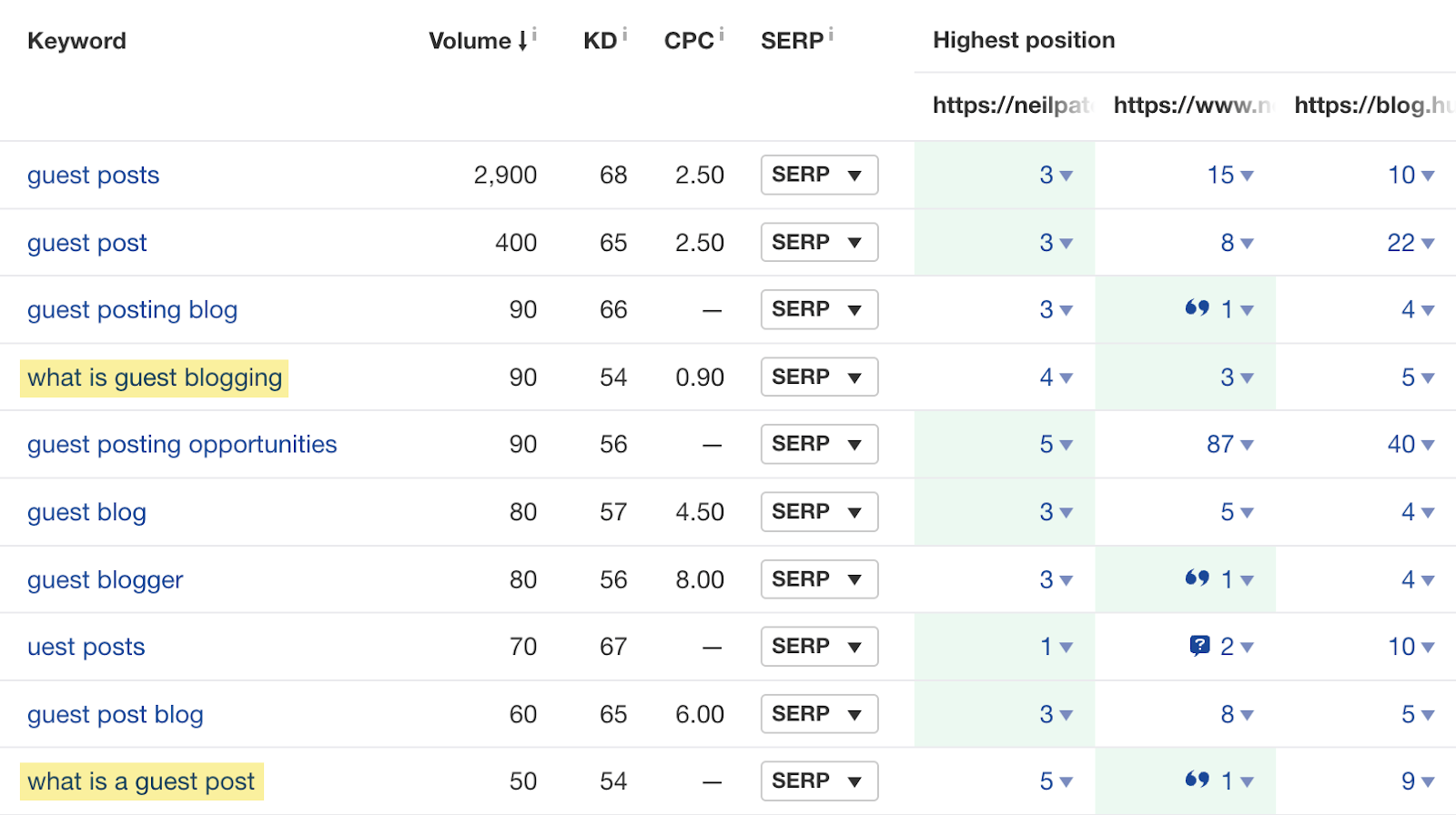Click the Keyword column header
The image size is (1456, 815).
76,41
